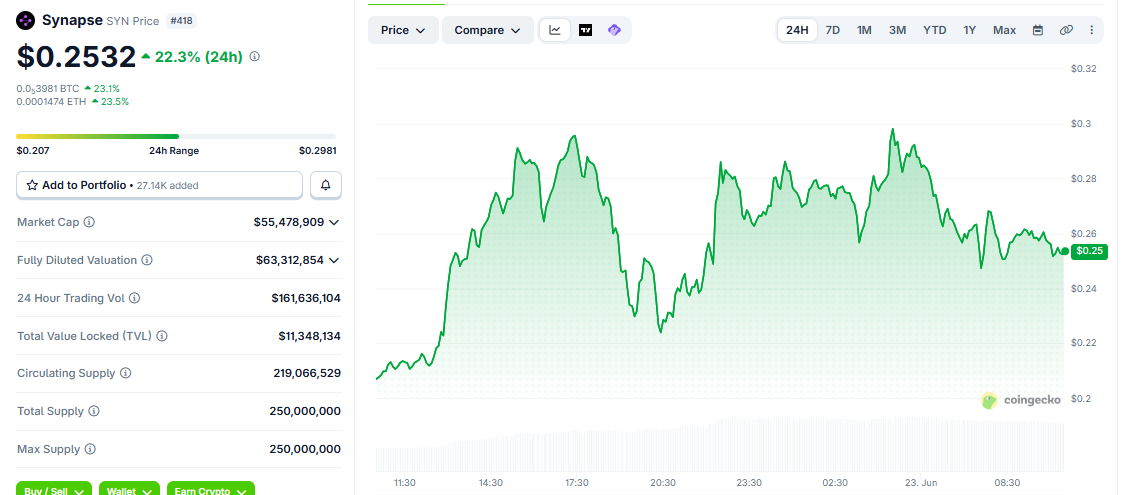This screenshot has width=1130, height=495.
Task: Select the Max time range
Action: tap(1005, 30)
